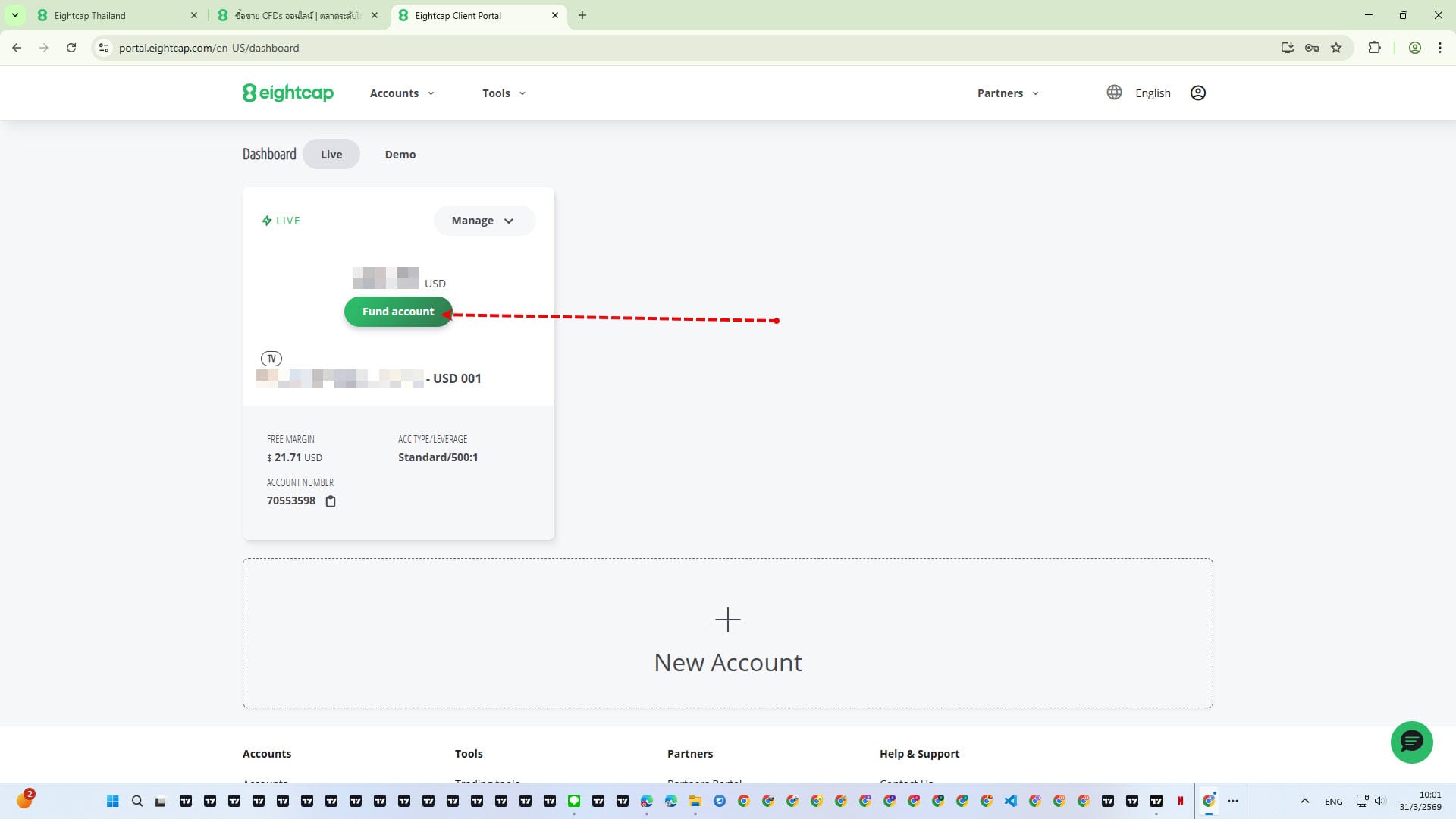Screen dimensions: 1456x819
Task: Click the Fund account button
Action: tap(397, 312)
